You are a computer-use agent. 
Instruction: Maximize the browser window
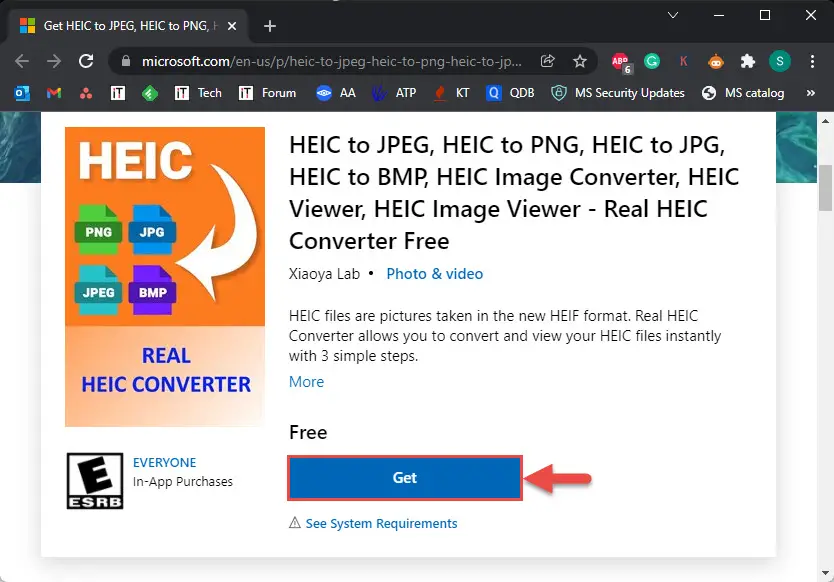(x=765, y=15)
